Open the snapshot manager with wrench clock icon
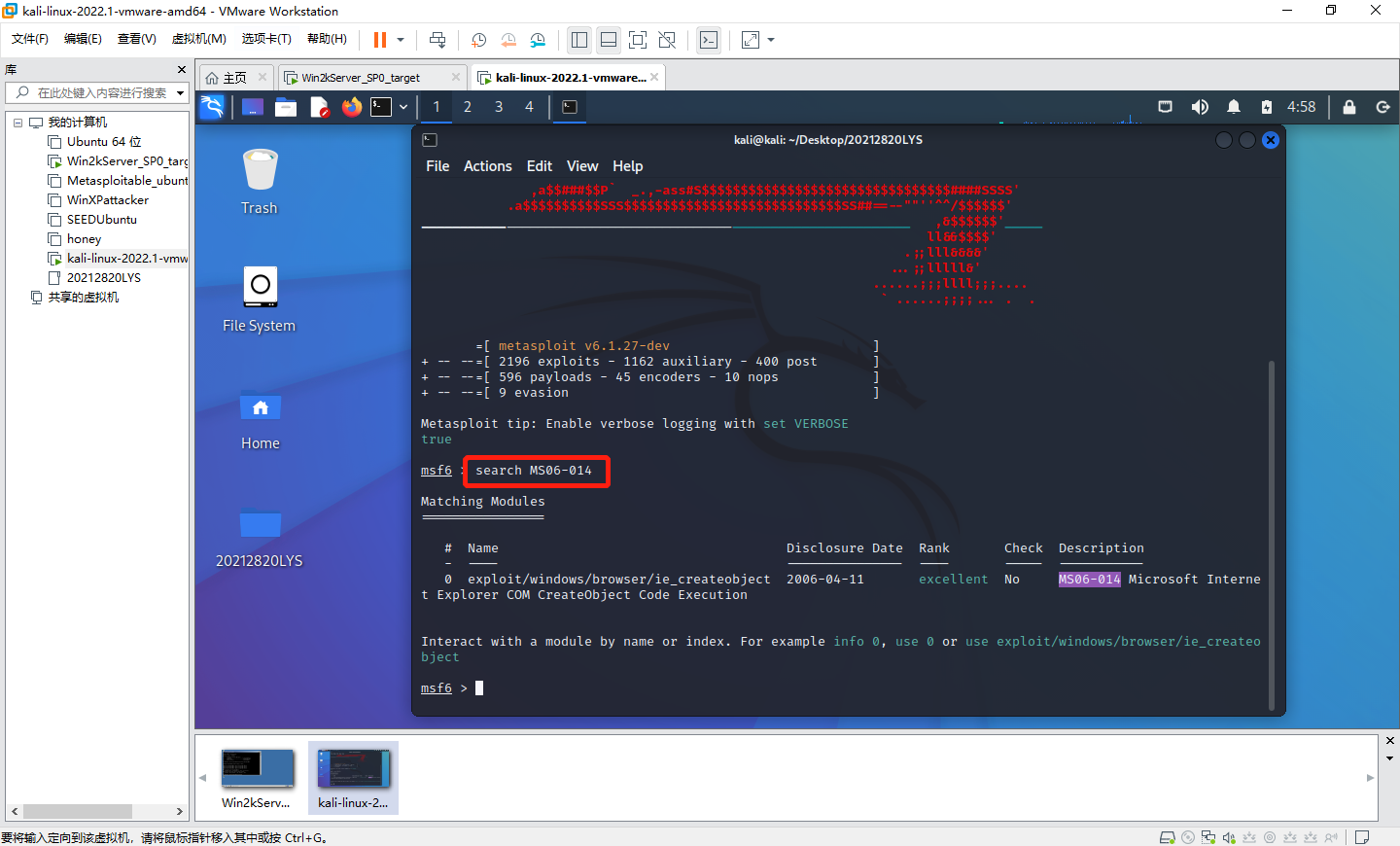 539,40
